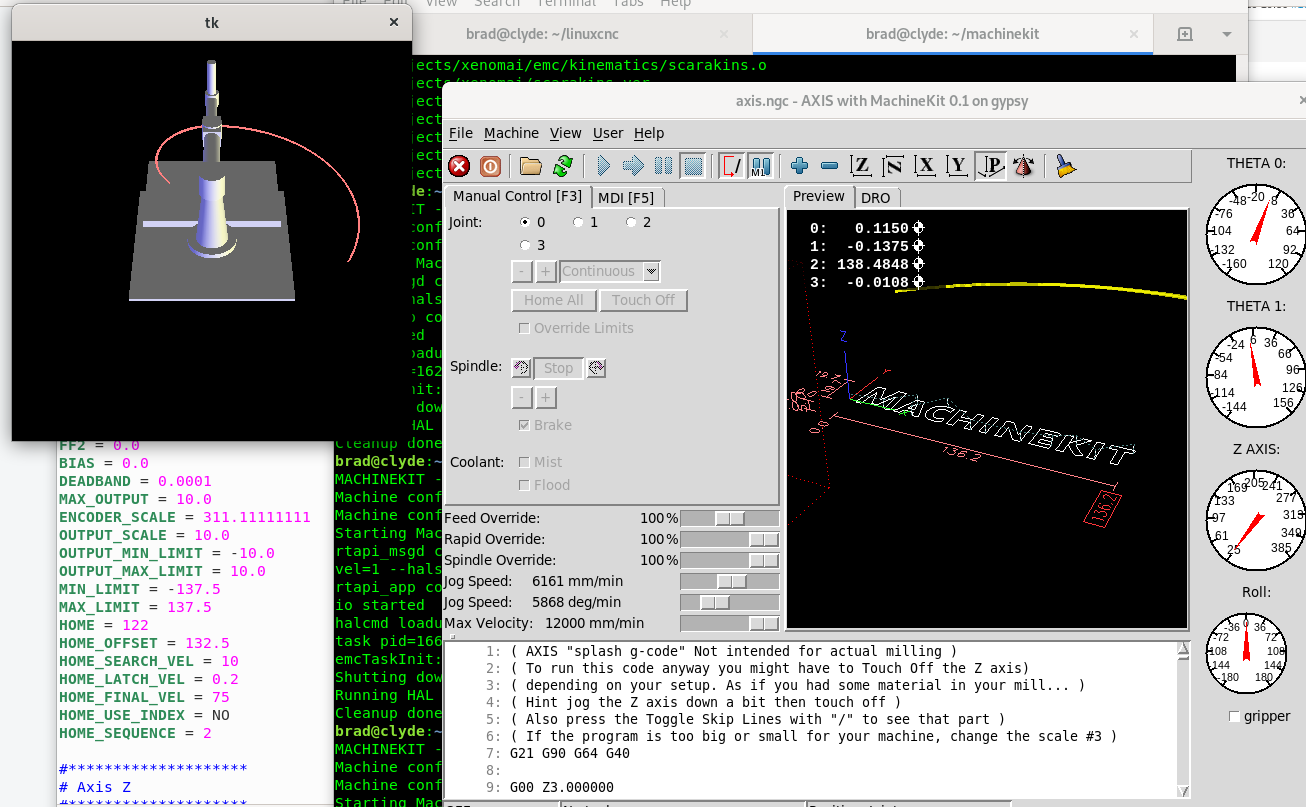The image size is (1306, 807).
Task: Switch to the DRO tab
Action: 875,198
